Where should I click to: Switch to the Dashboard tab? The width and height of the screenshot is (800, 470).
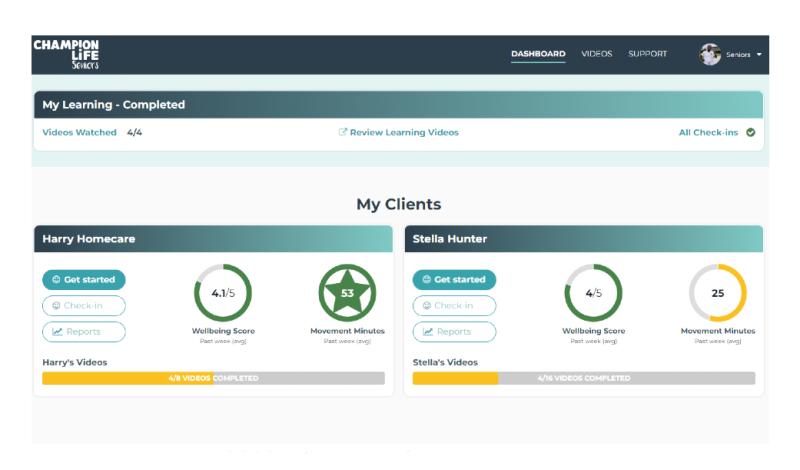538,54
